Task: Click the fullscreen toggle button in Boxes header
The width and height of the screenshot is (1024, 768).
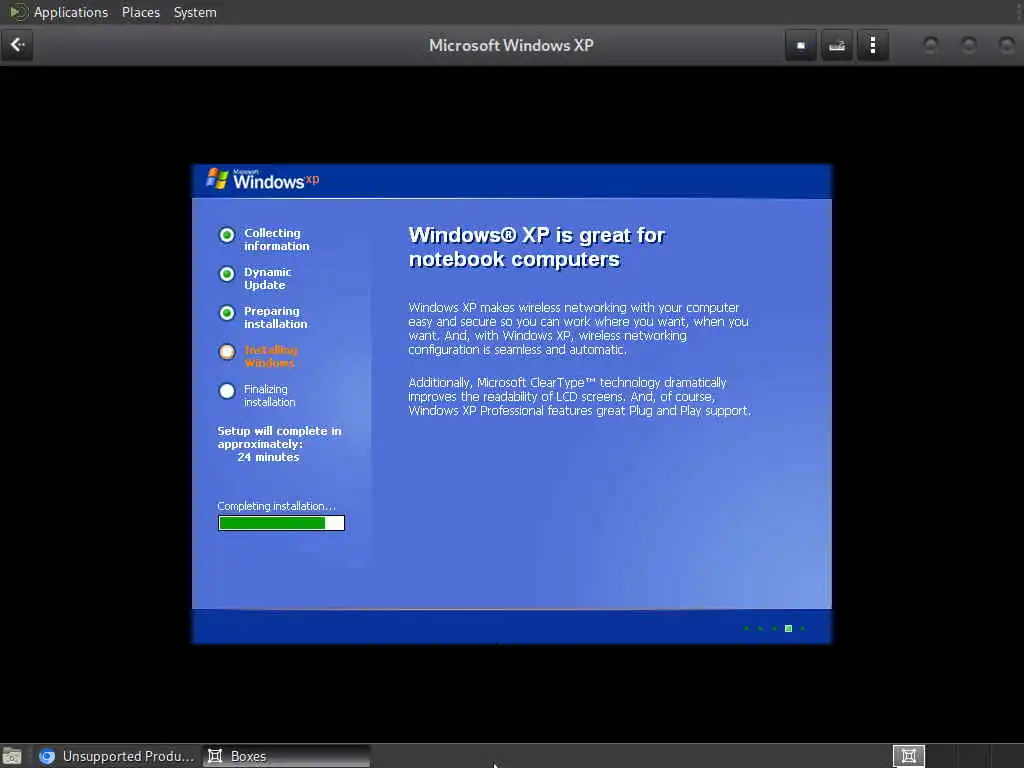Action: click(801, 45)
